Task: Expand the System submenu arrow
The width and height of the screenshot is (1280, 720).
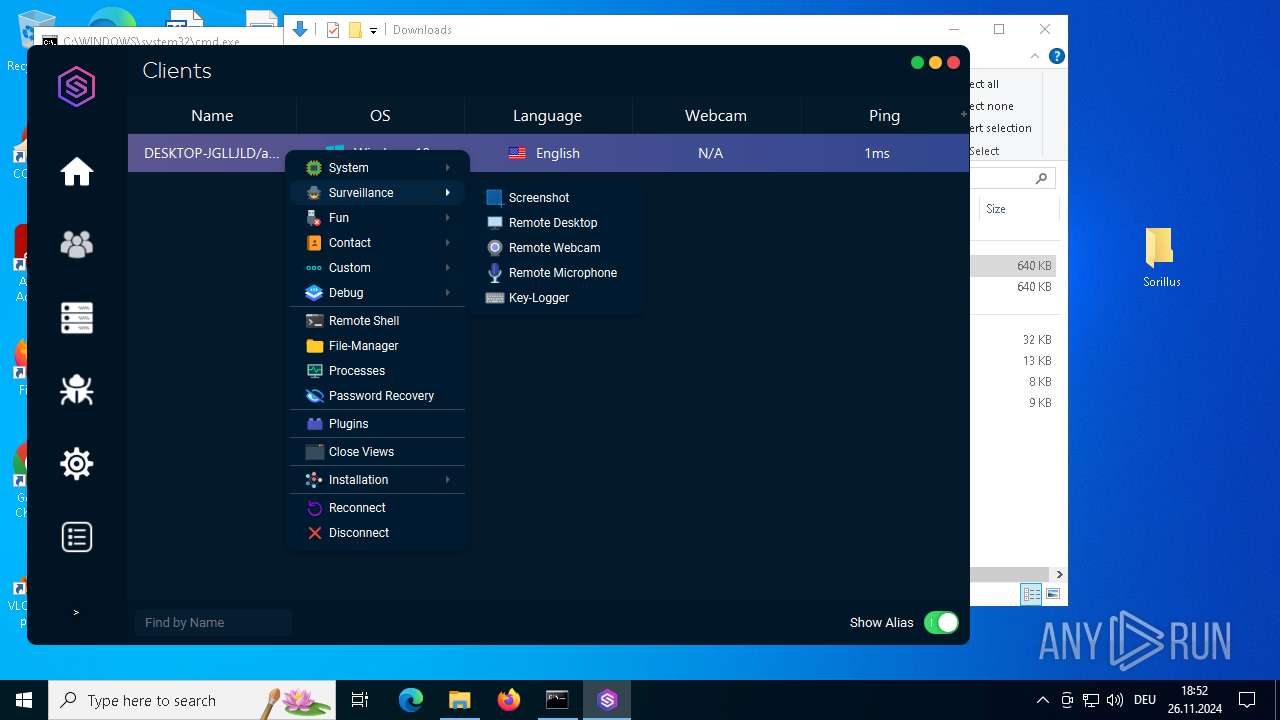Action: tap(448, 168)
